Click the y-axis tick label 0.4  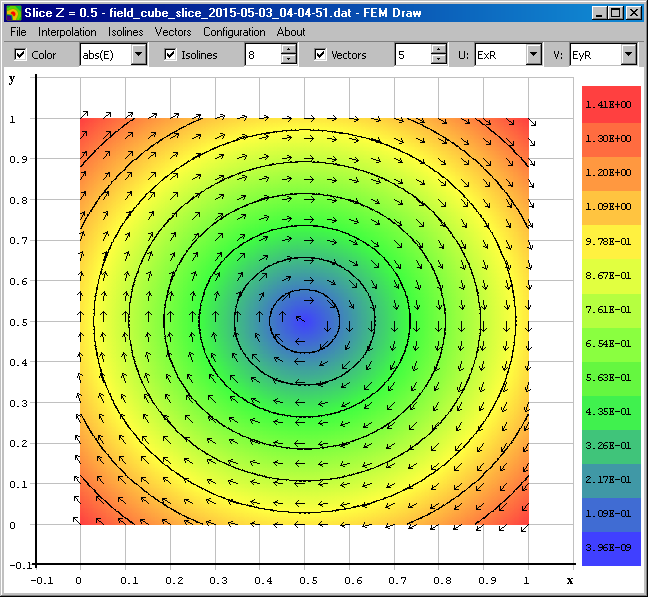18,362
